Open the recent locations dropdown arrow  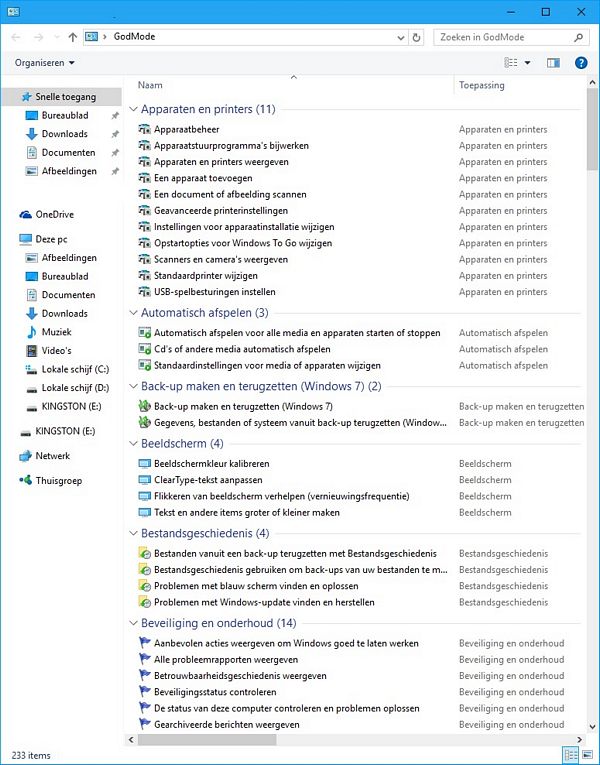point(57,38)
